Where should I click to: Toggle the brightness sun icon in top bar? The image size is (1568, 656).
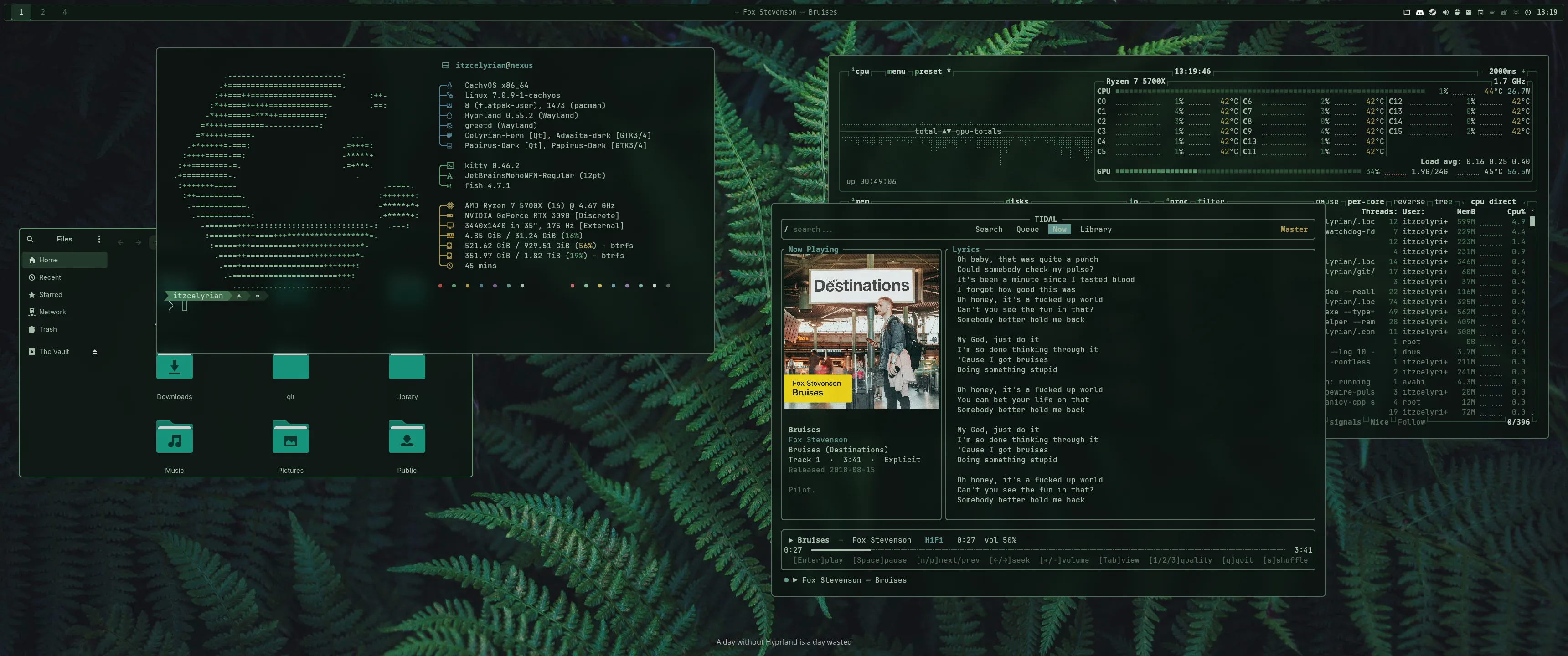coord(1516,12)
